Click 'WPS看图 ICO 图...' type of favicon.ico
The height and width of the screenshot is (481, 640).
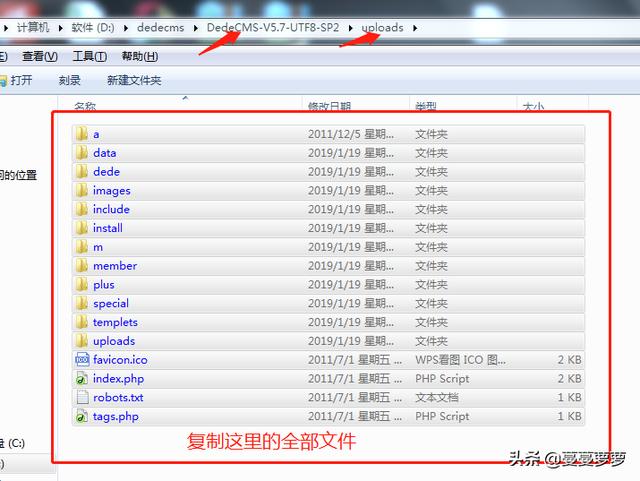click(460, 359)
